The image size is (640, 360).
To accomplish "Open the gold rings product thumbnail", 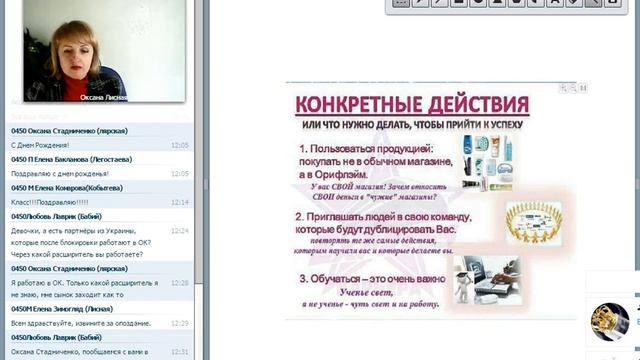I will (610, 322).
